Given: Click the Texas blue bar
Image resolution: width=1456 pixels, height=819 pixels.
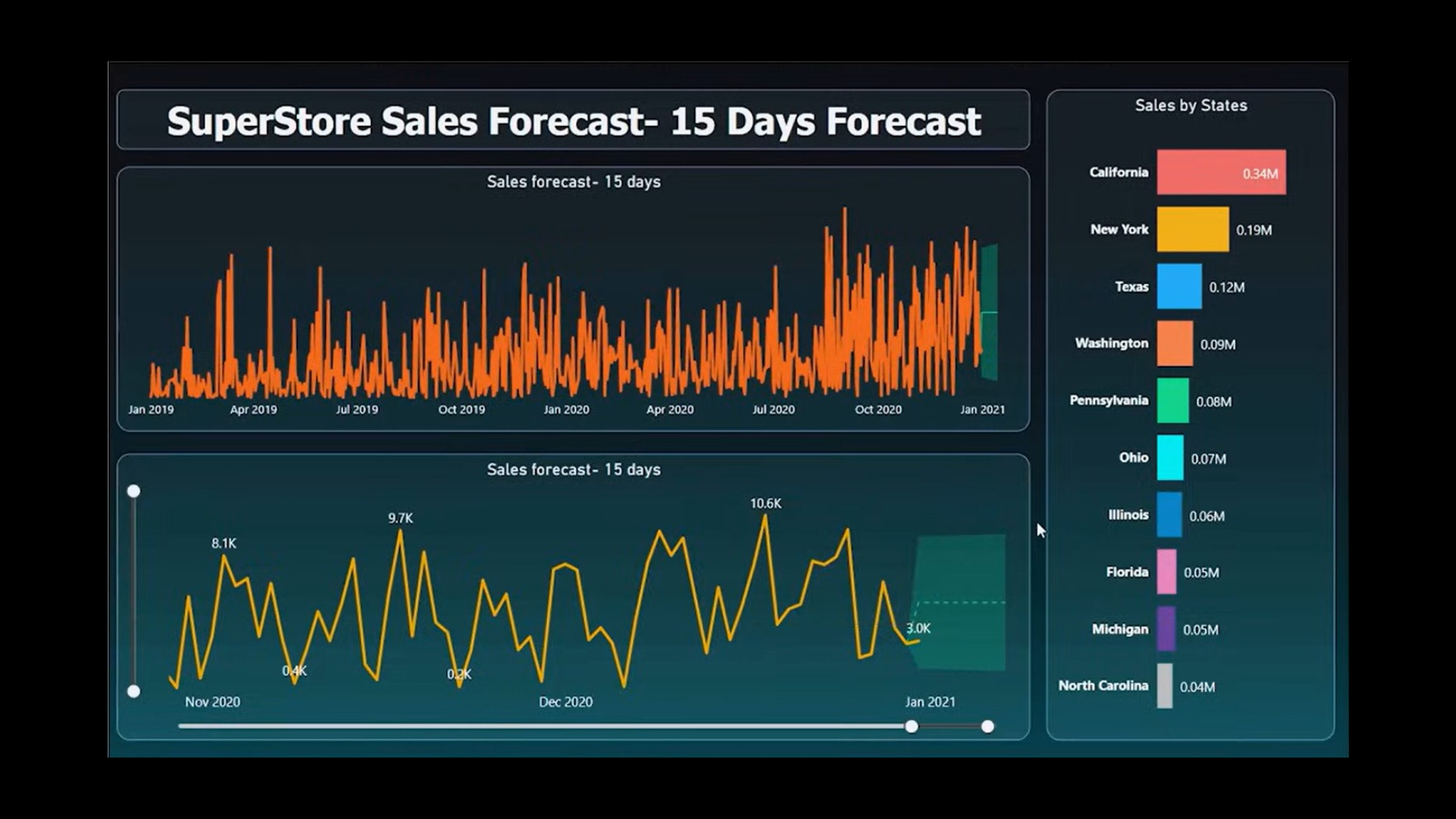Looking at the screenshot, I should tap(1179, 287).
